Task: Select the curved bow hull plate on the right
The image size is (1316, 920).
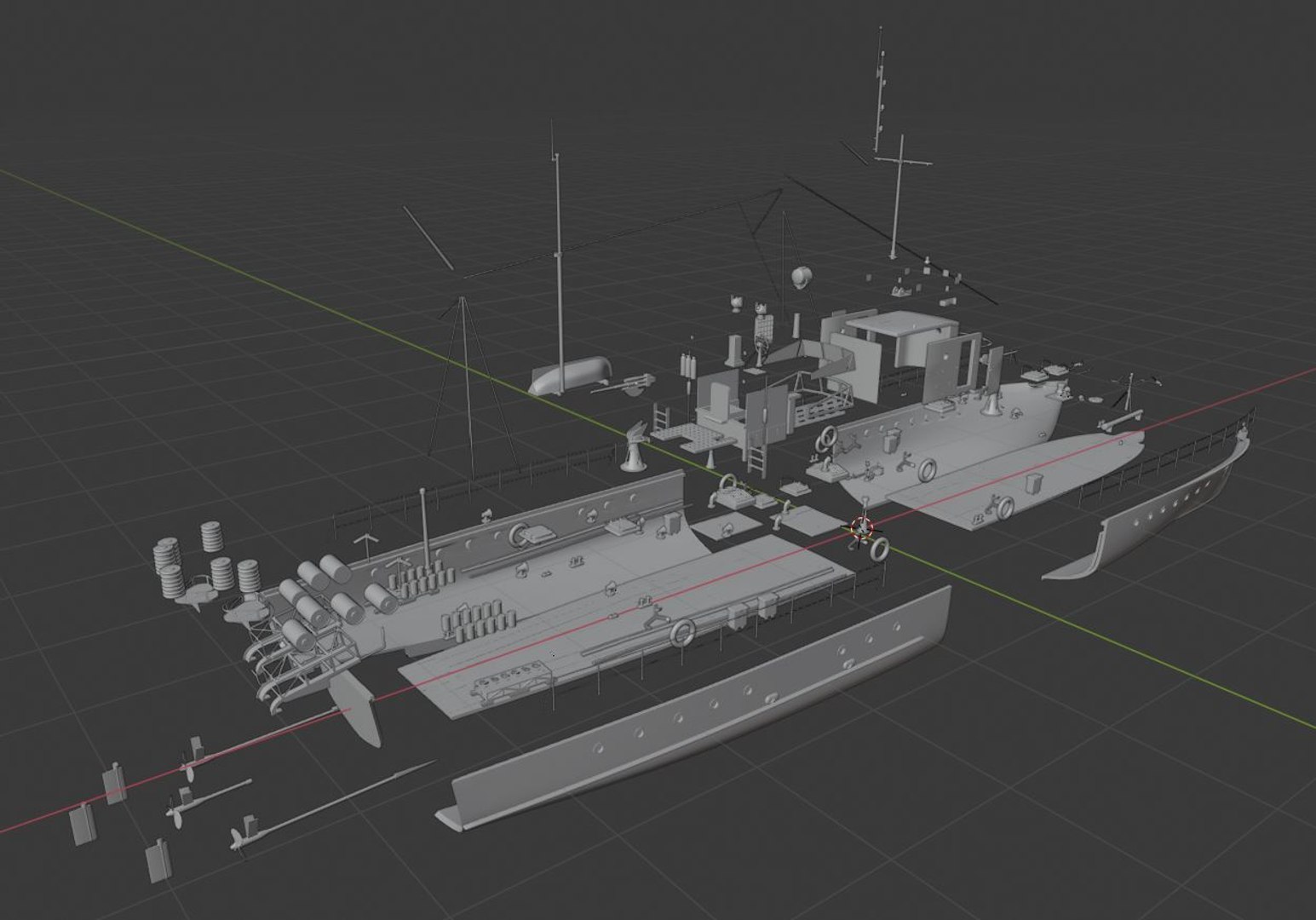Action: (1152, 509)
